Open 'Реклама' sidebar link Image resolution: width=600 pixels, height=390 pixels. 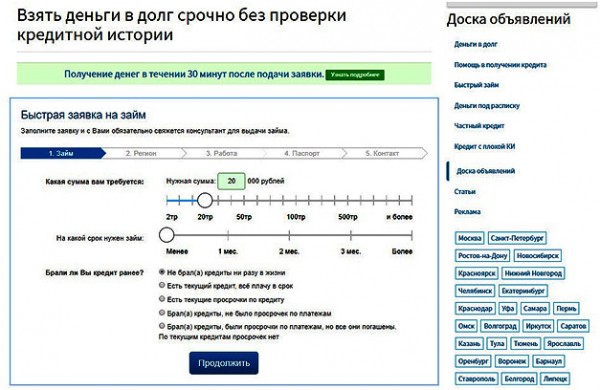point(467,212)
